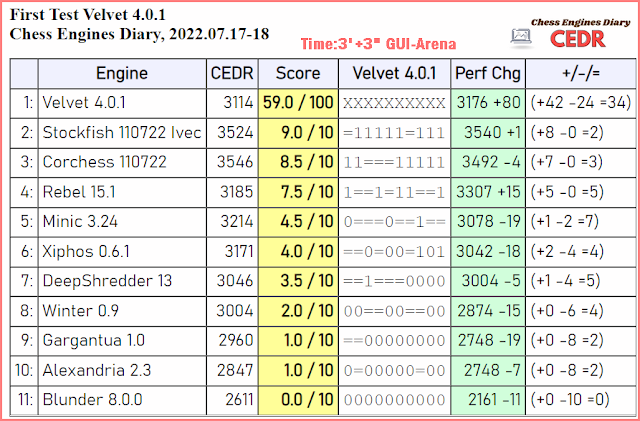This screenshot has width=640, height=421.
Task: Click the performance cell 3078 -19
Action: [488, 222]
